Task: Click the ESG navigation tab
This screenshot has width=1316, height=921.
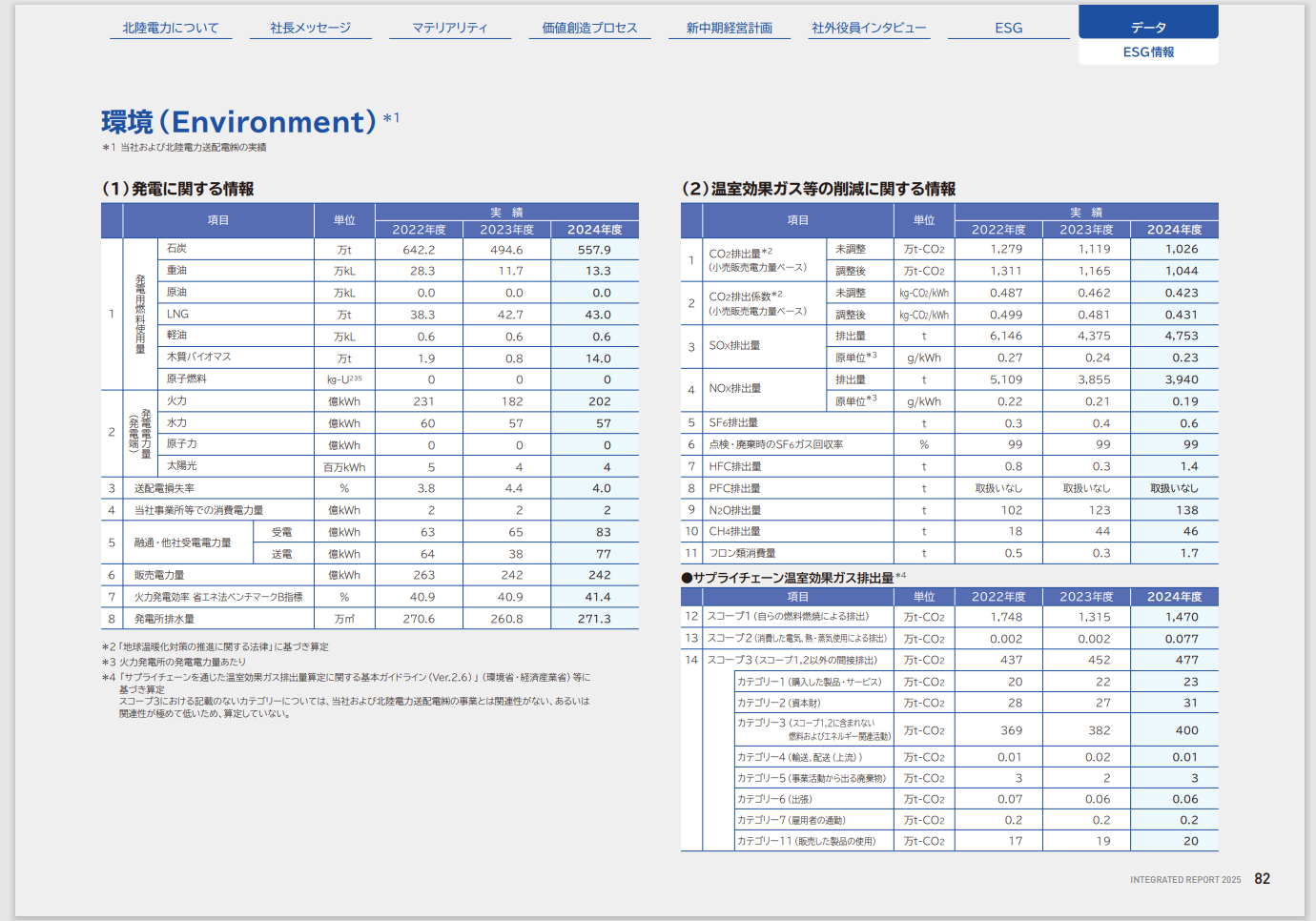Action: tap(1008, 28)
